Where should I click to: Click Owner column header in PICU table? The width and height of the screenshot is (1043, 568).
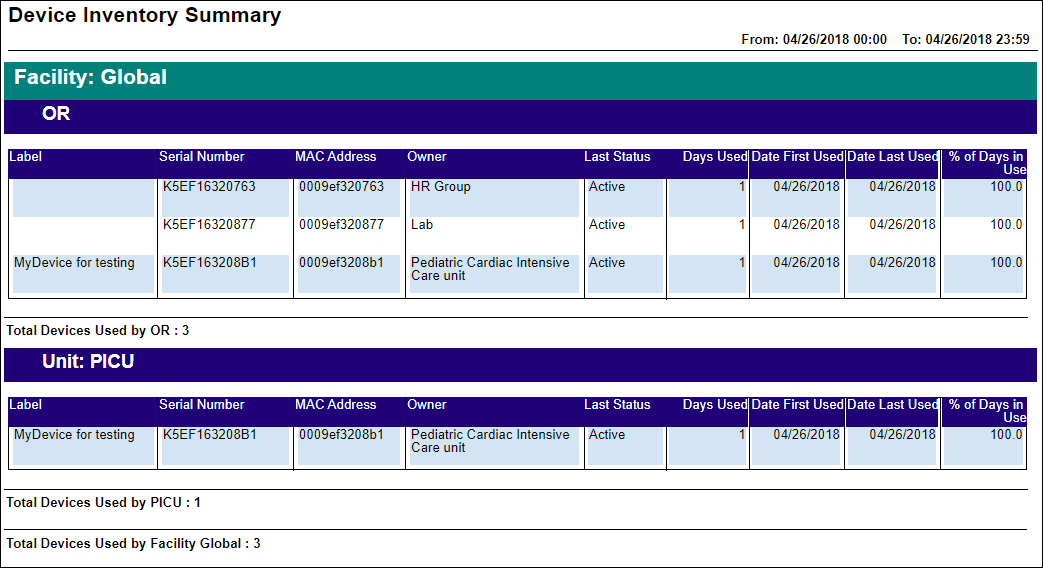[426, 404]
